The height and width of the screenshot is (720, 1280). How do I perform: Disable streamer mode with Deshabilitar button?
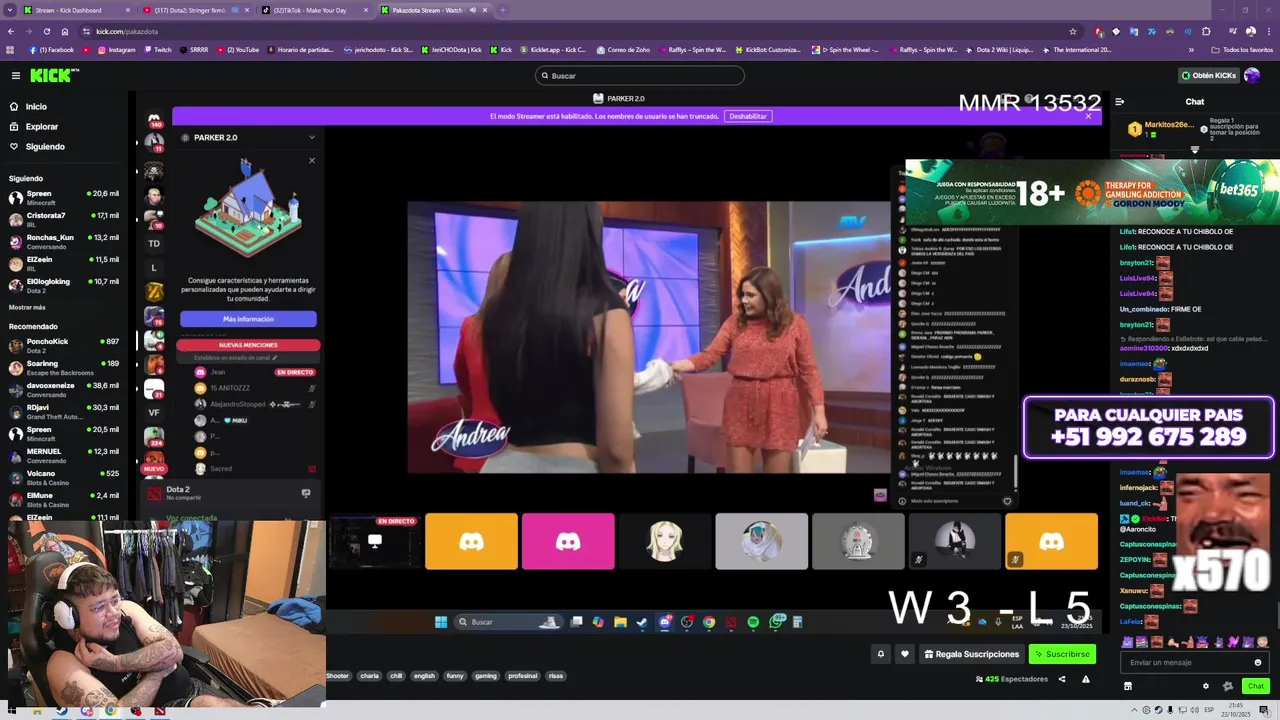pyautogui.click(x=748, y=116)
